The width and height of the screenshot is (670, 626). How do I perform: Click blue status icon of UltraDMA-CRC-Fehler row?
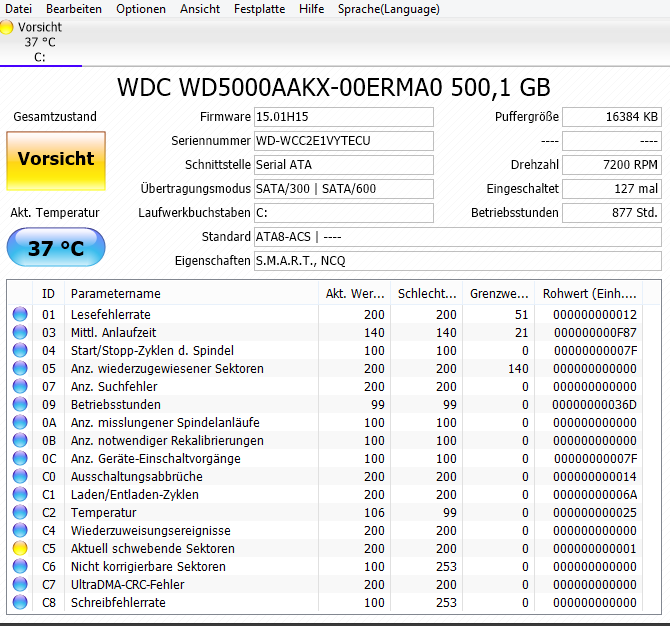tap(20, 584)
